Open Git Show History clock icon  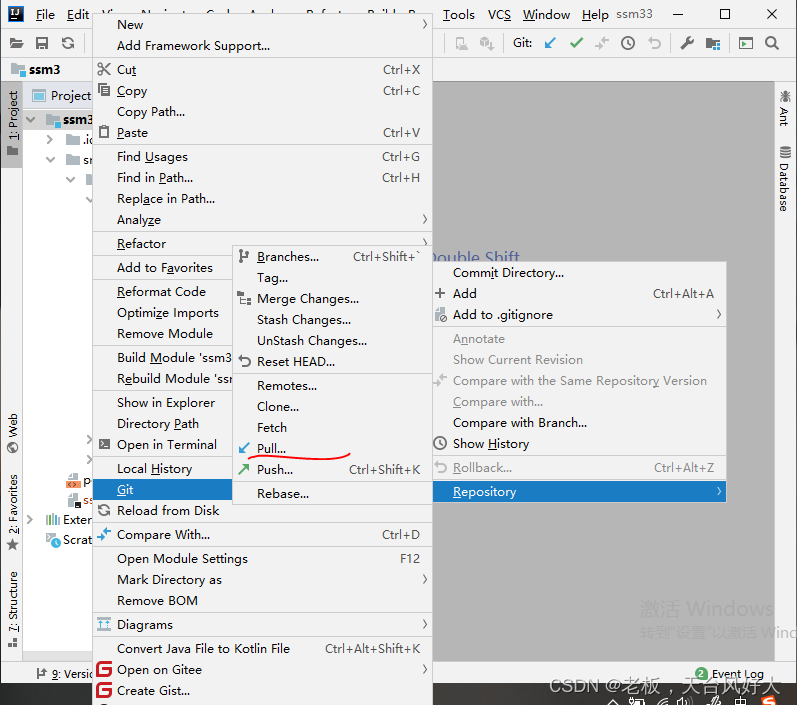(628, 43)
